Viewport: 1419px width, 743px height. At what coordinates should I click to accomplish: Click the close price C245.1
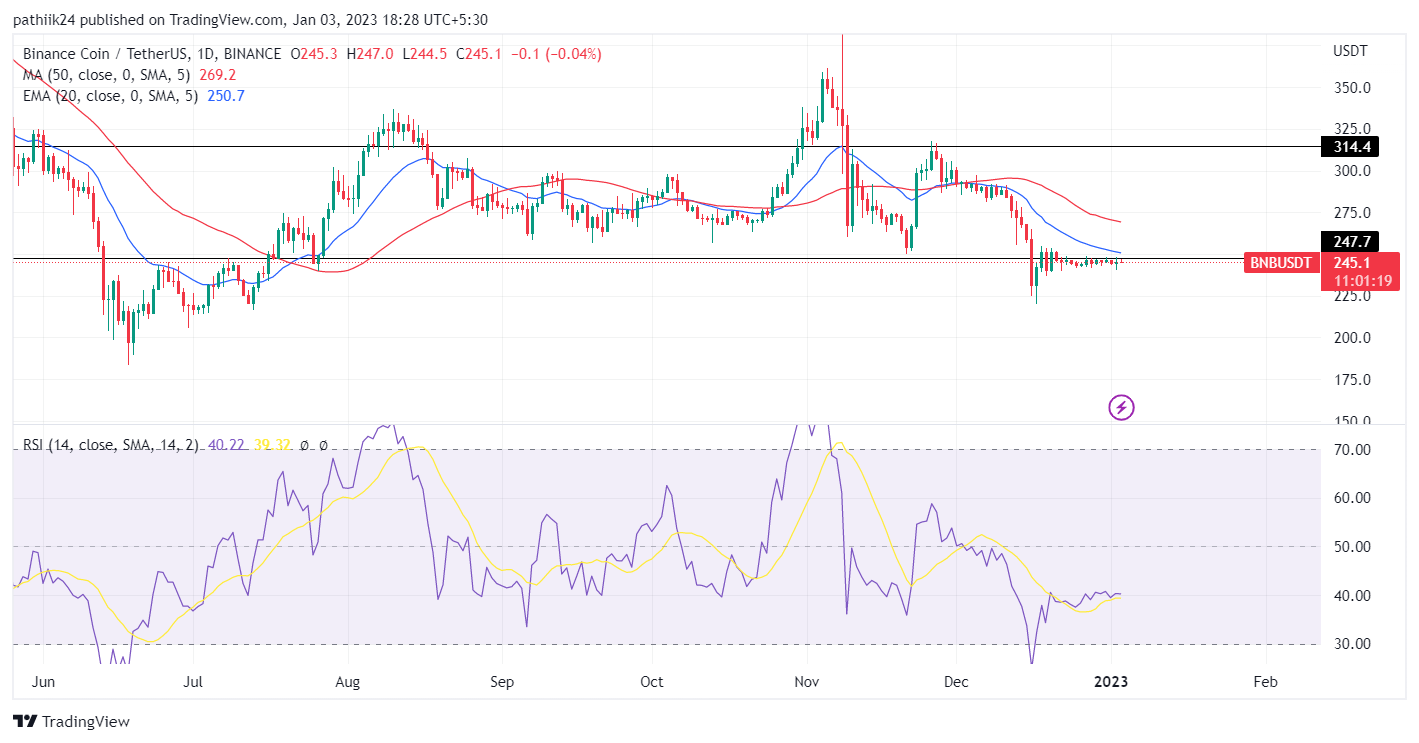480,54
